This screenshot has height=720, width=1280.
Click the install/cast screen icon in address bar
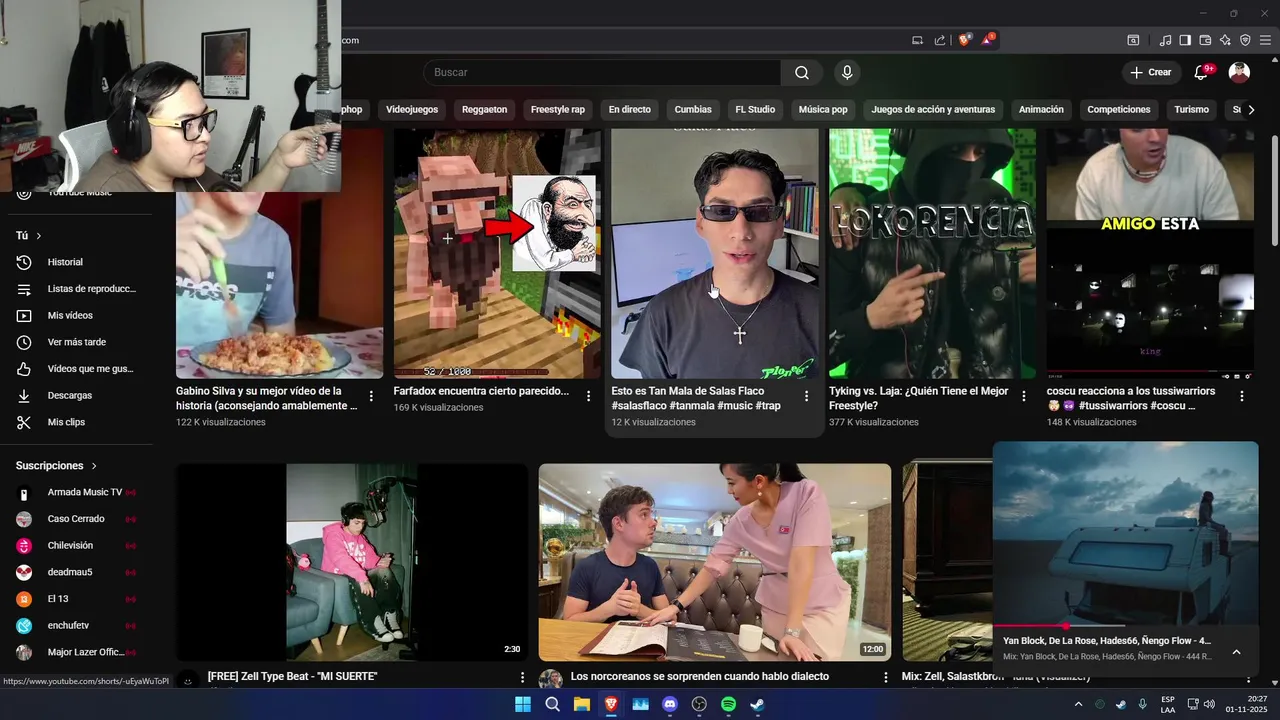click(918, 40)
